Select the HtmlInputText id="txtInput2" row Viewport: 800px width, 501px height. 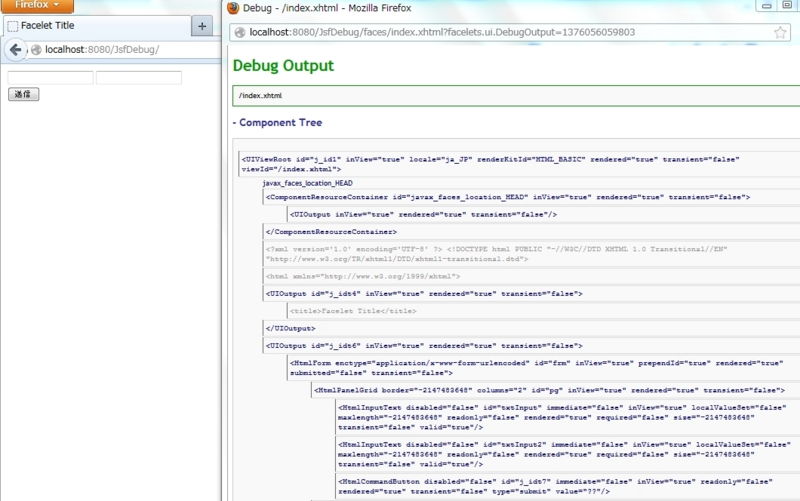click(568, 454)
